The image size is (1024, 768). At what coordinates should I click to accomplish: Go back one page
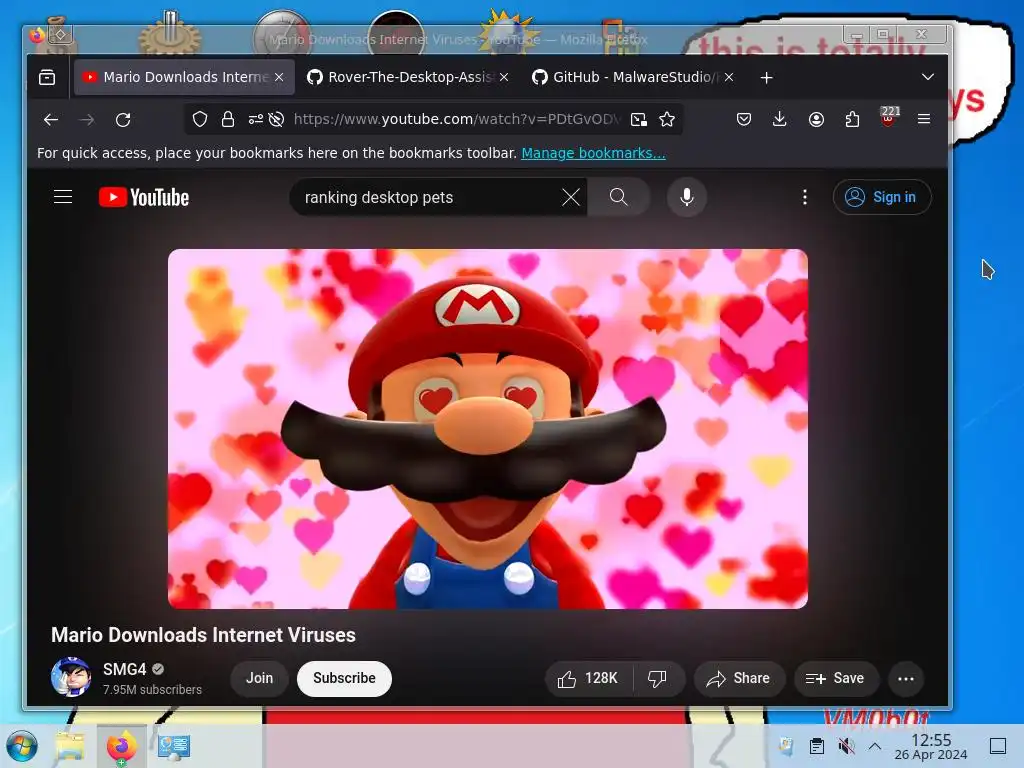click(51, 120)
